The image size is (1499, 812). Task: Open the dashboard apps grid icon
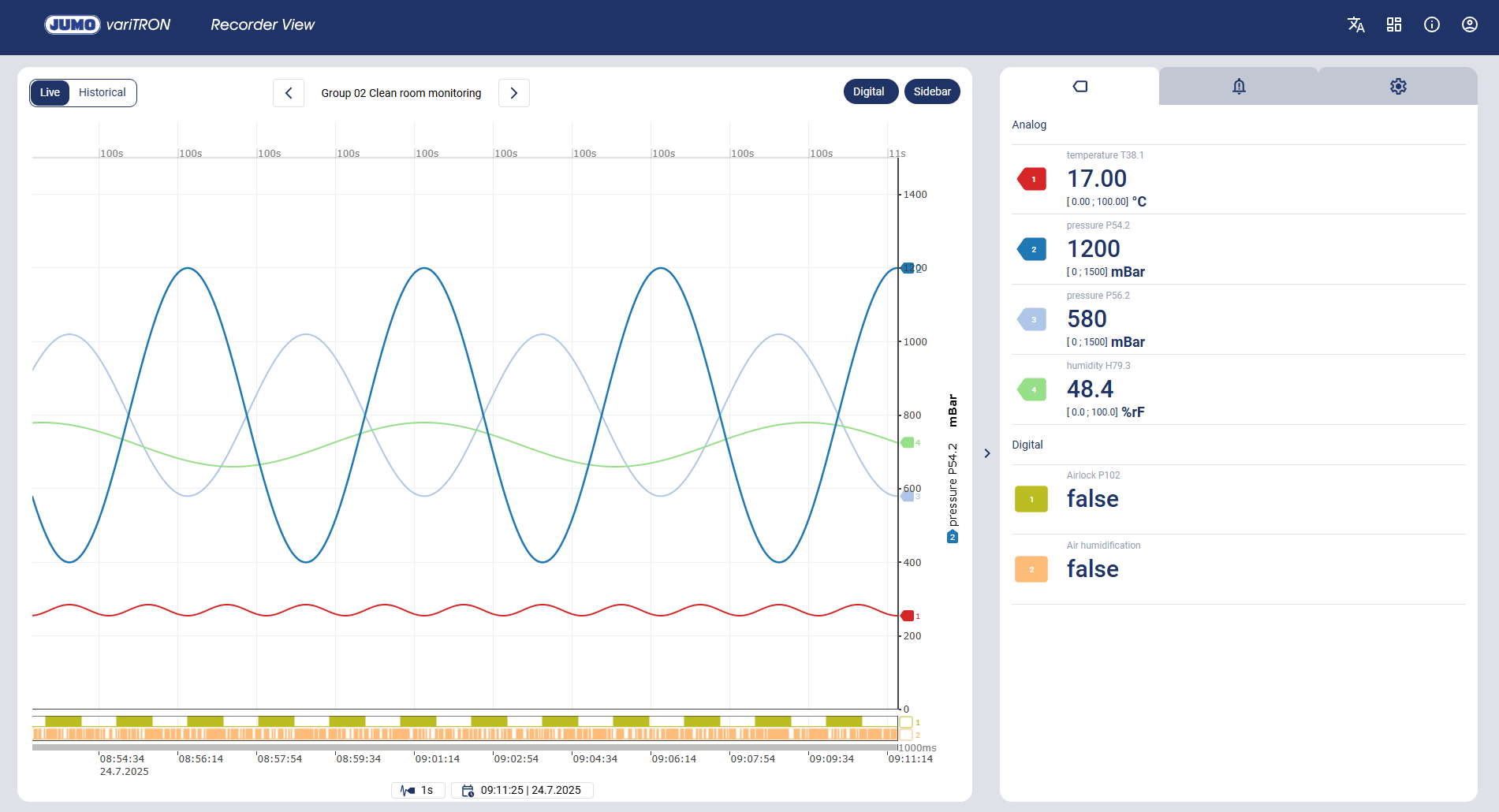(1393, 24)
